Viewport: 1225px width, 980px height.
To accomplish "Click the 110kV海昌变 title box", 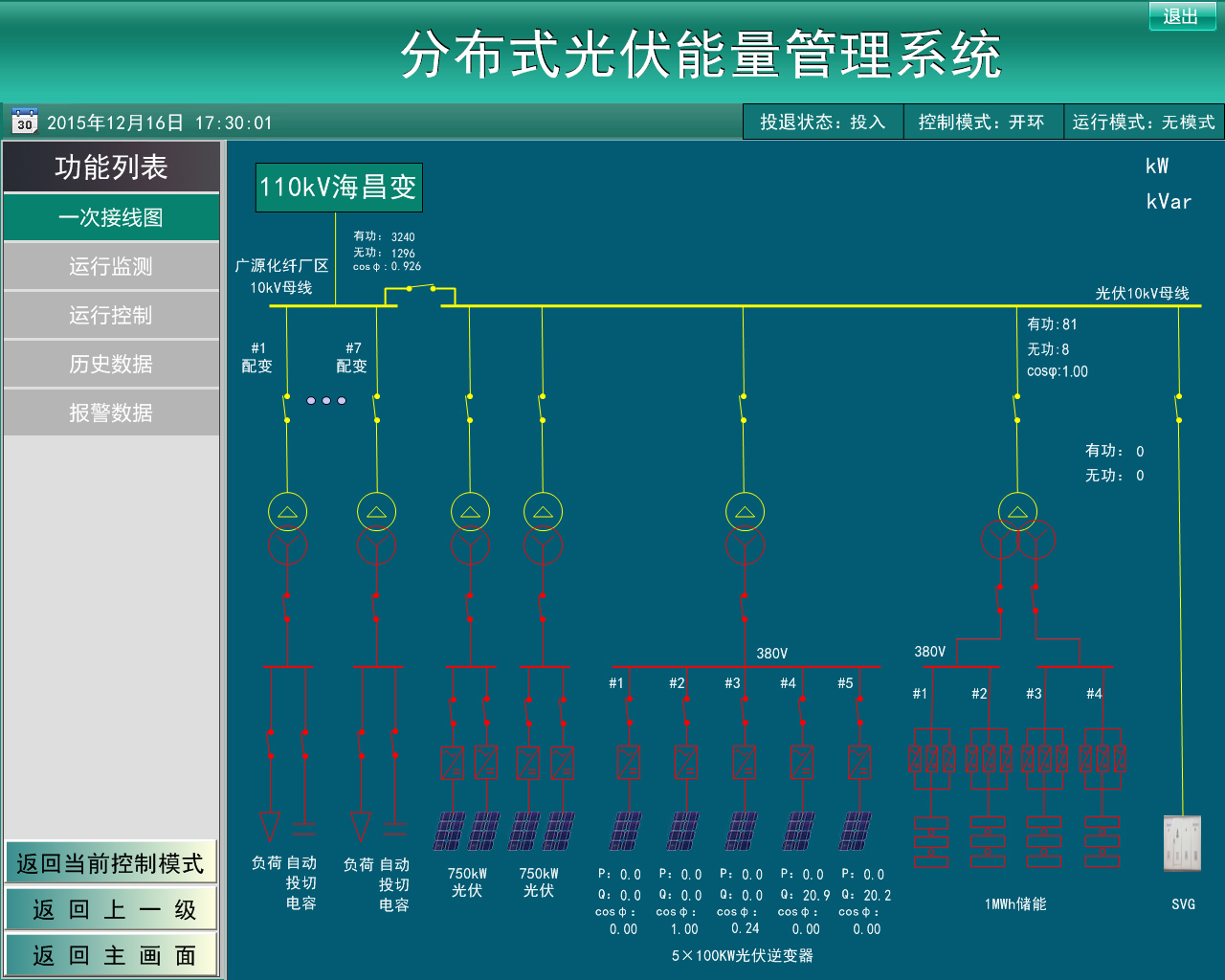I will [338, 187].
